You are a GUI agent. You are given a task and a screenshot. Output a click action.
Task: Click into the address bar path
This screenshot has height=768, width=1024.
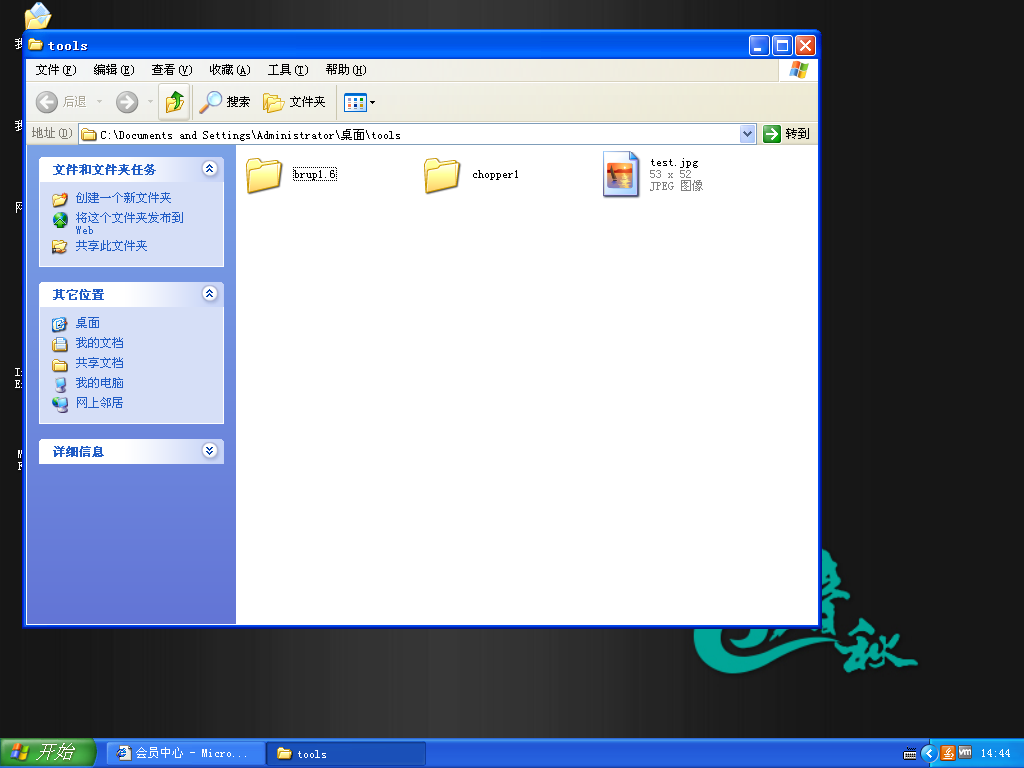click(418, 135)
